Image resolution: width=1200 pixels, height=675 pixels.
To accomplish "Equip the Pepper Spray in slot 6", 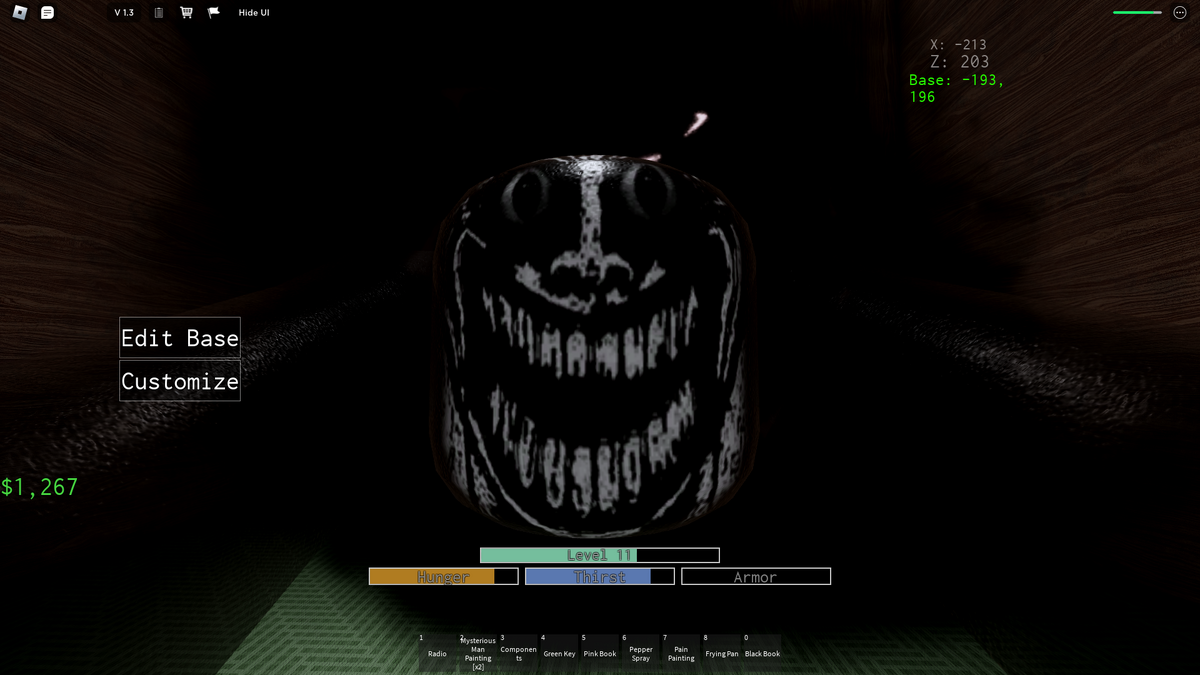I will tap(640, 649).
